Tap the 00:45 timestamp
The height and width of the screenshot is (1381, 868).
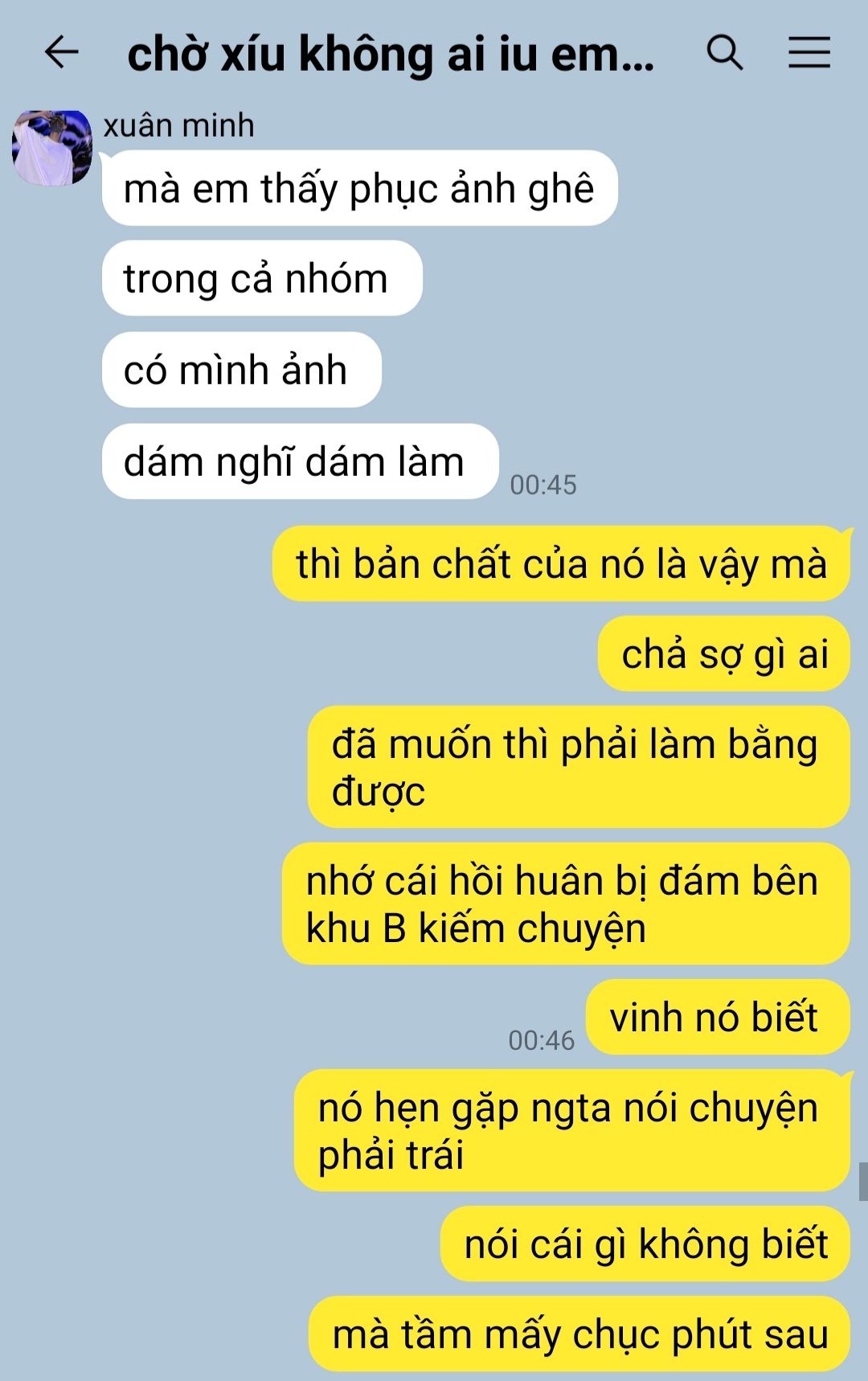coord(543,485)
